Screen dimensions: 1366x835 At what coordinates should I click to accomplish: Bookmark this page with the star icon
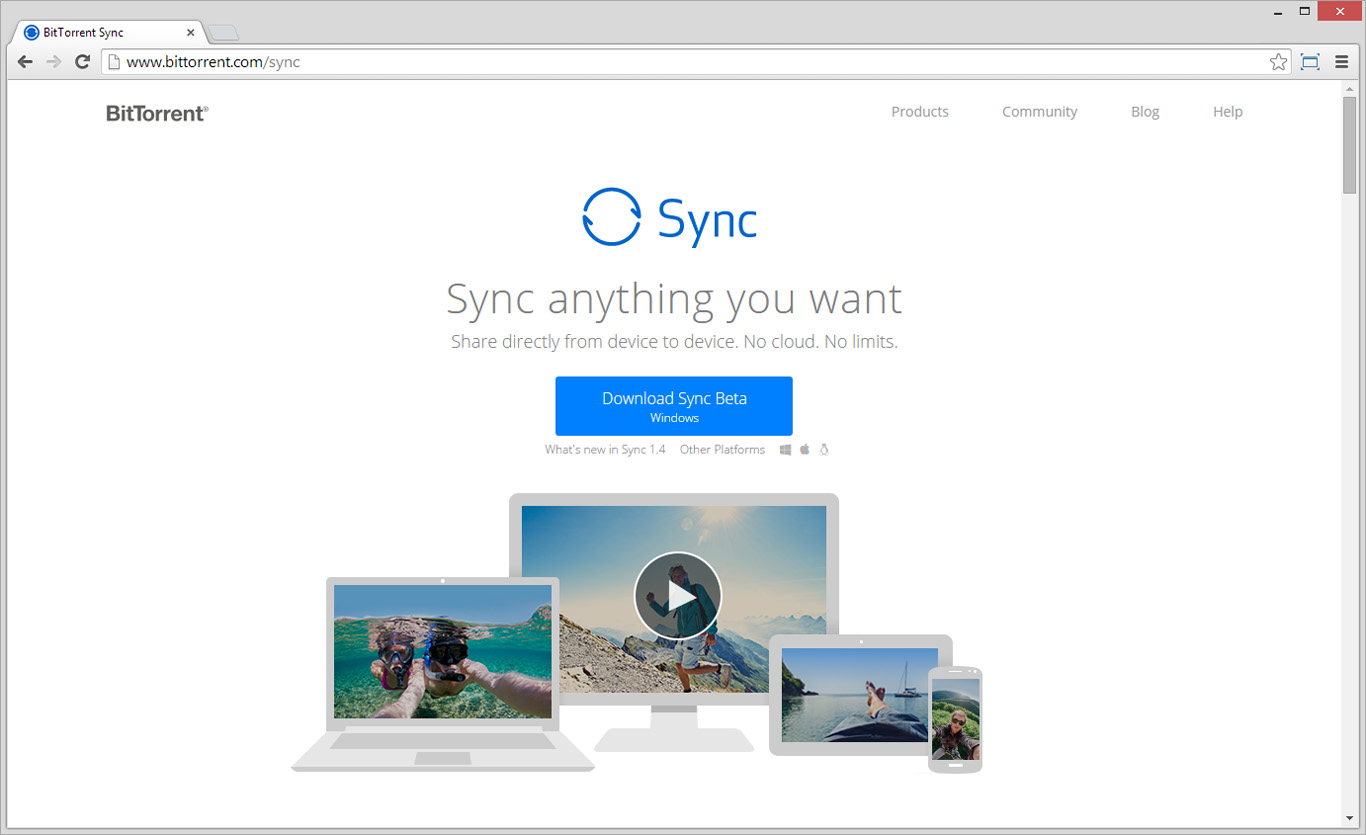1279,62
